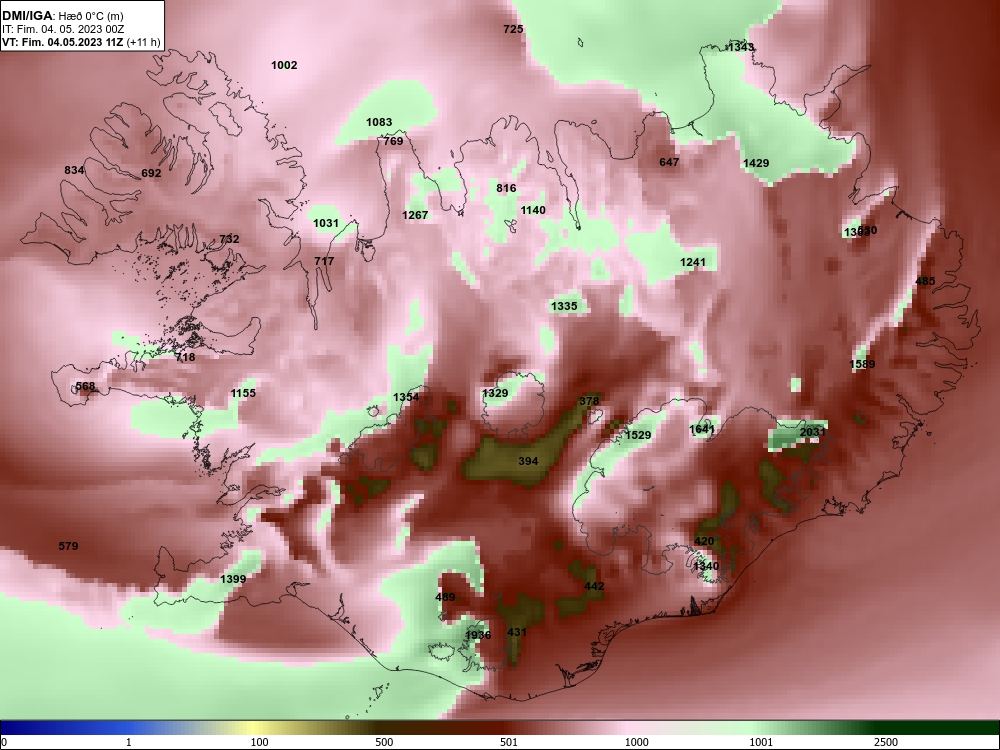This screenshot has width=1000, height=750.
Task: Click the 1354 height value
Action: point(406,397)
